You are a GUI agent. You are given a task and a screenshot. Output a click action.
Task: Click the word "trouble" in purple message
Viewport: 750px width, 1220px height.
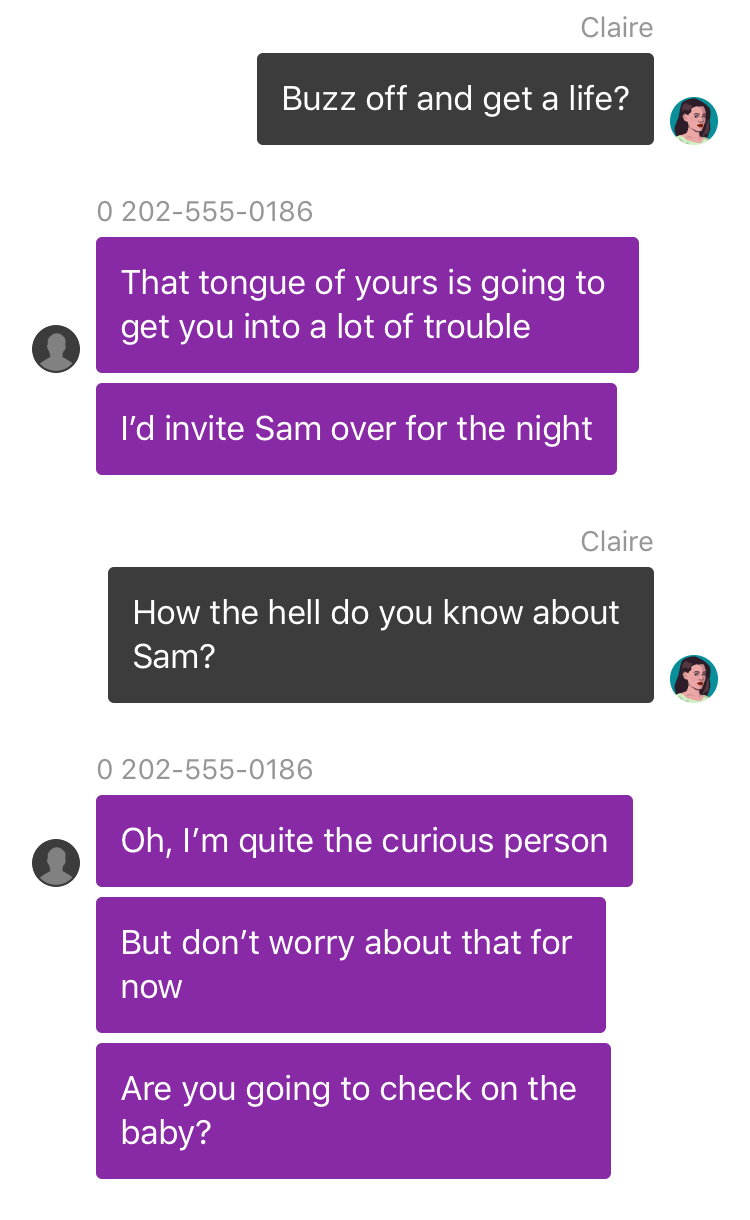477,327
